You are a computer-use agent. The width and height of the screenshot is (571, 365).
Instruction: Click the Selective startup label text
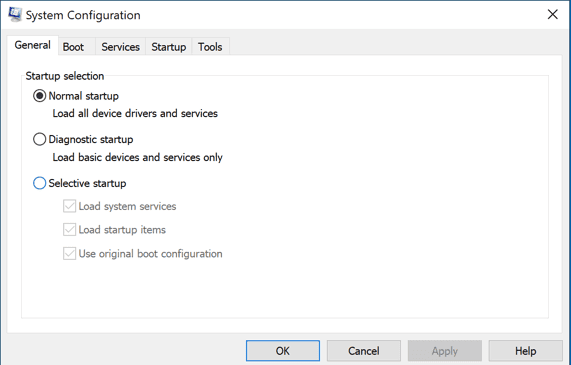tap(87, 183)
